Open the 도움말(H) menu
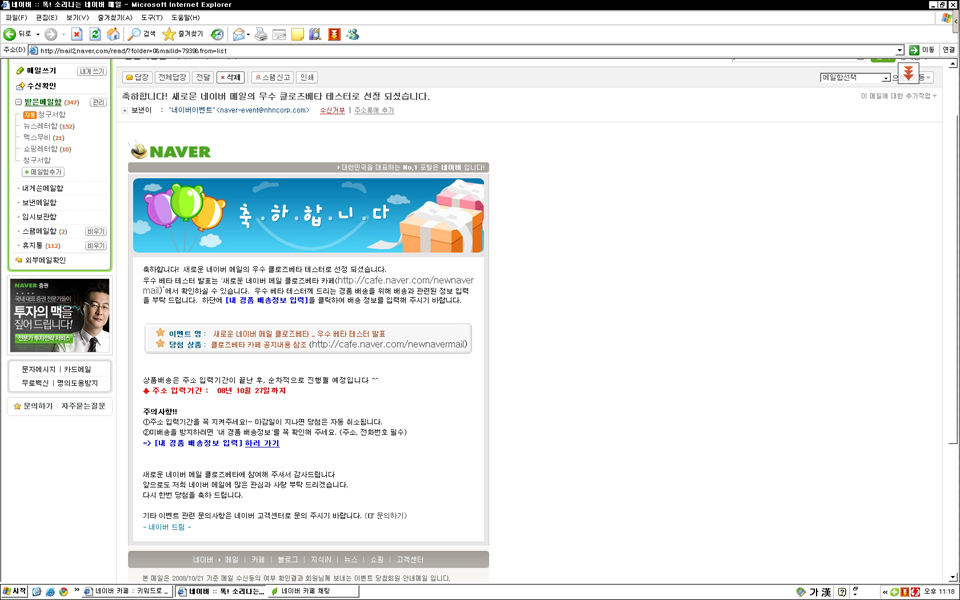This screenshot has height=600, width=960. 186,18
